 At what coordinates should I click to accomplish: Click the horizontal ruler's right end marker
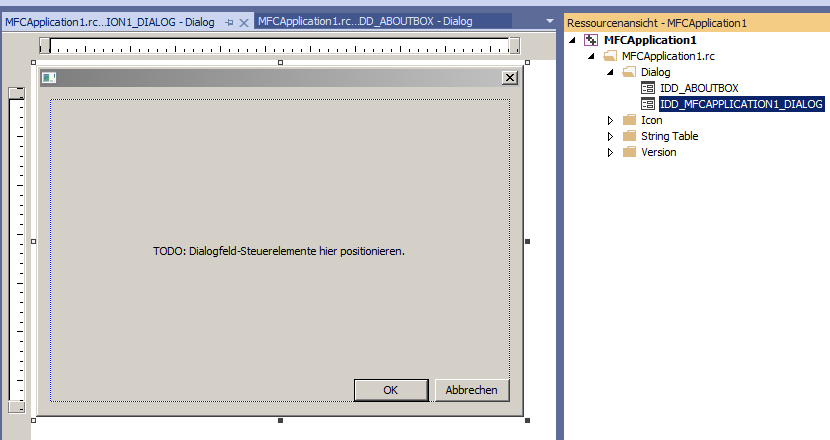point(515,46)
